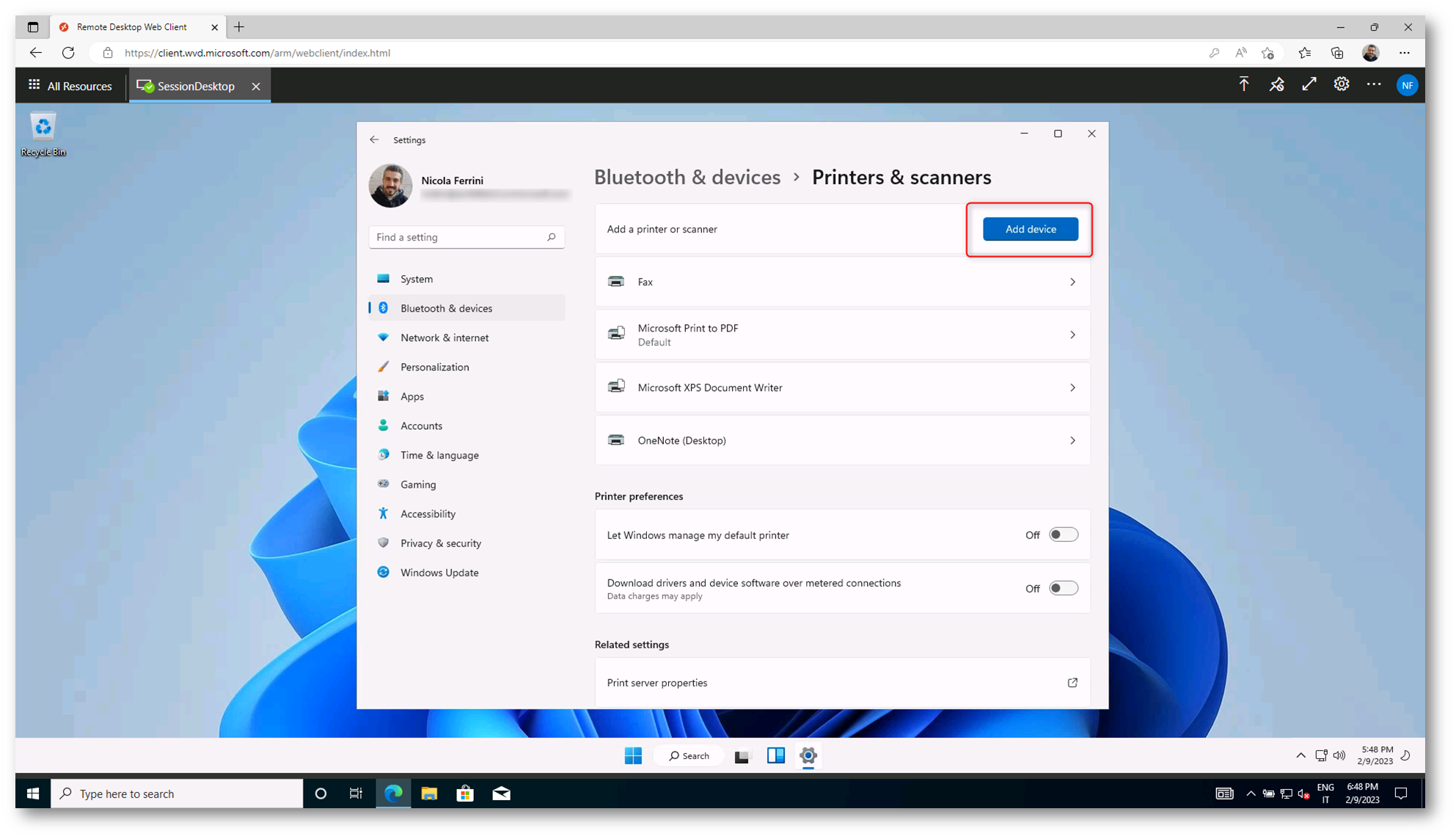
Task: Click Nicola Ferrini profile picture
Action: point(390,186)
